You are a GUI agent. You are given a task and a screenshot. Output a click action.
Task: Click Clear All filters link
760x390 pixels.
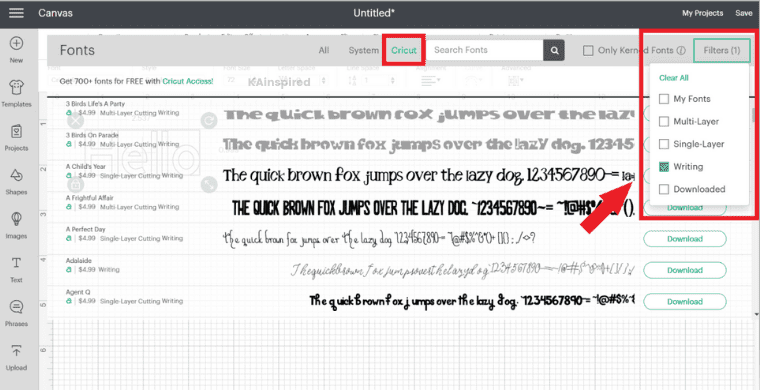(x=674, y=78)
